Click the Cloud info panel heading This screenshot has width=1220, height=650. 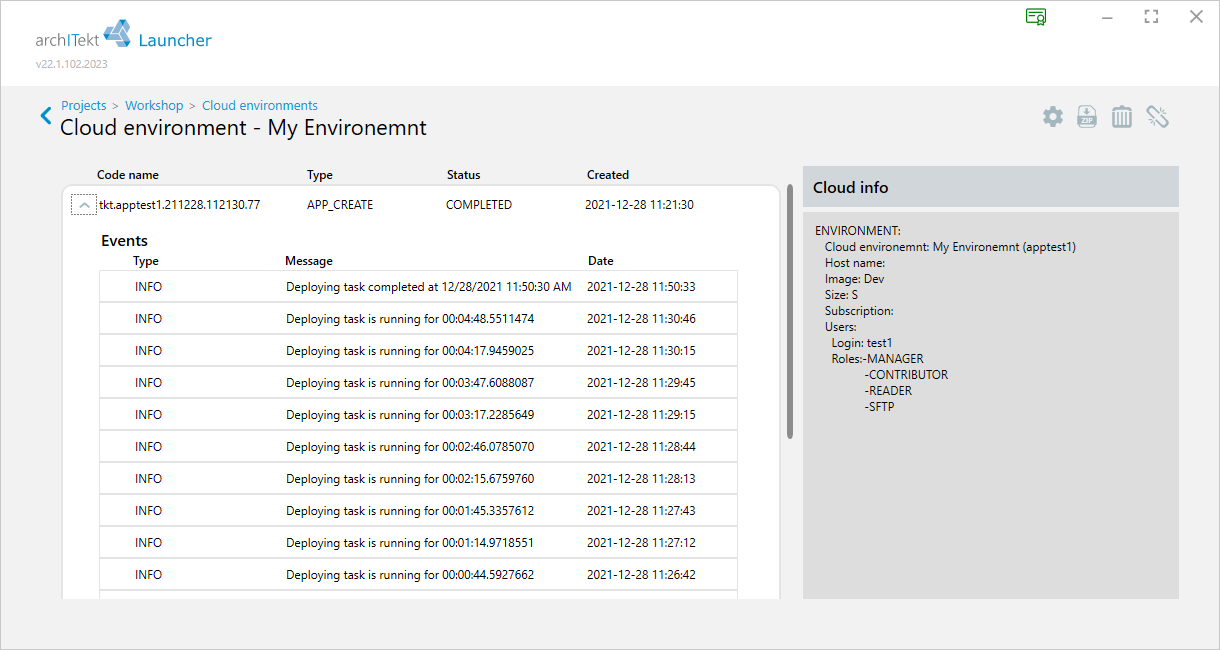coord(851,187)
